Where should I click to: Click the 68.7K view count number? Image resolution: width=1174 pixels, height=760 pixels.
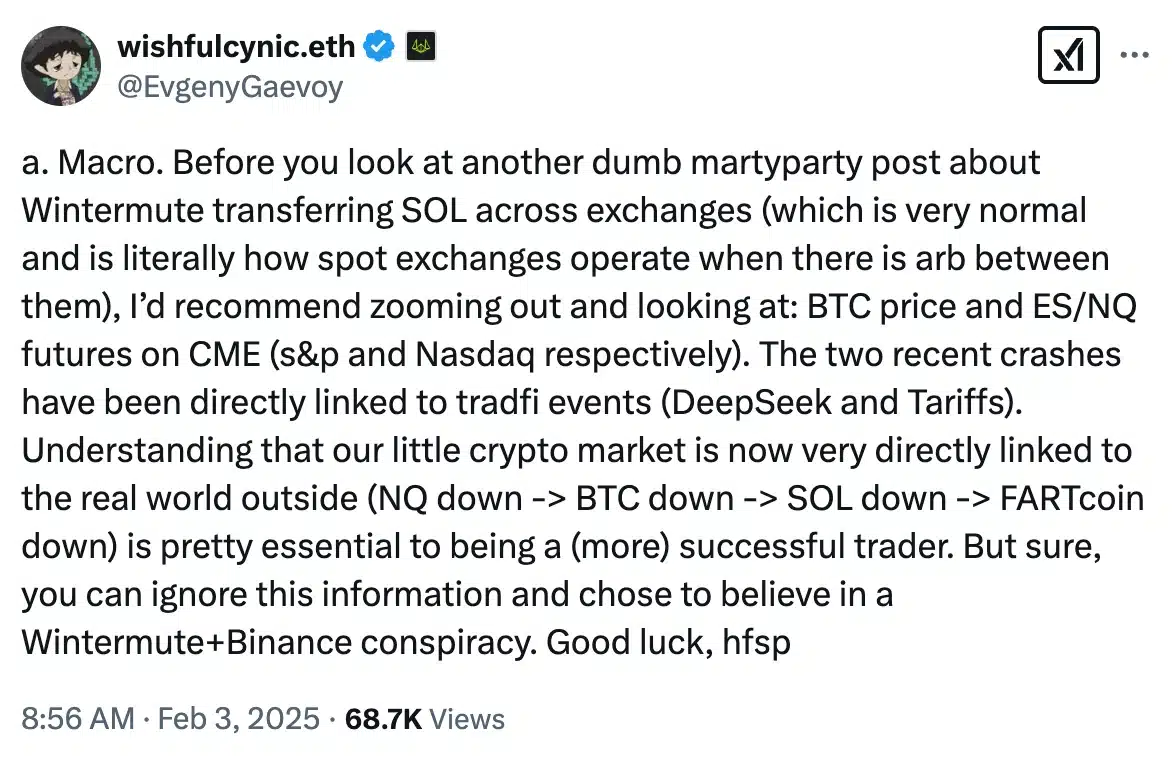pyautogui.click(x=382, y=718)
